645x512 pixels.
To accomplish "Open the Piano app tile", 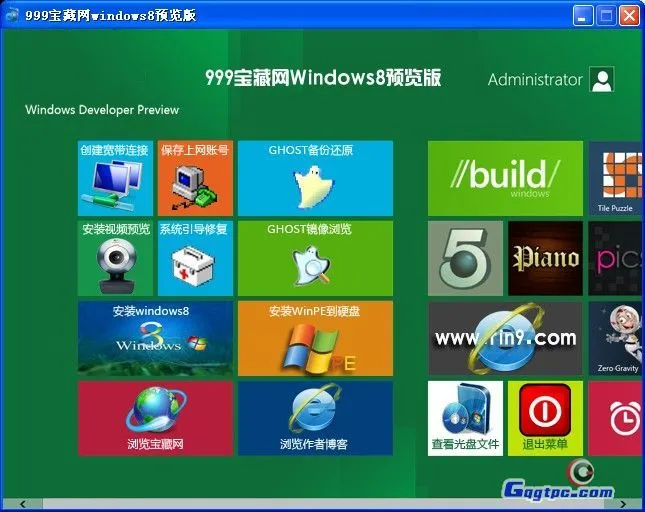I will 545,258.
